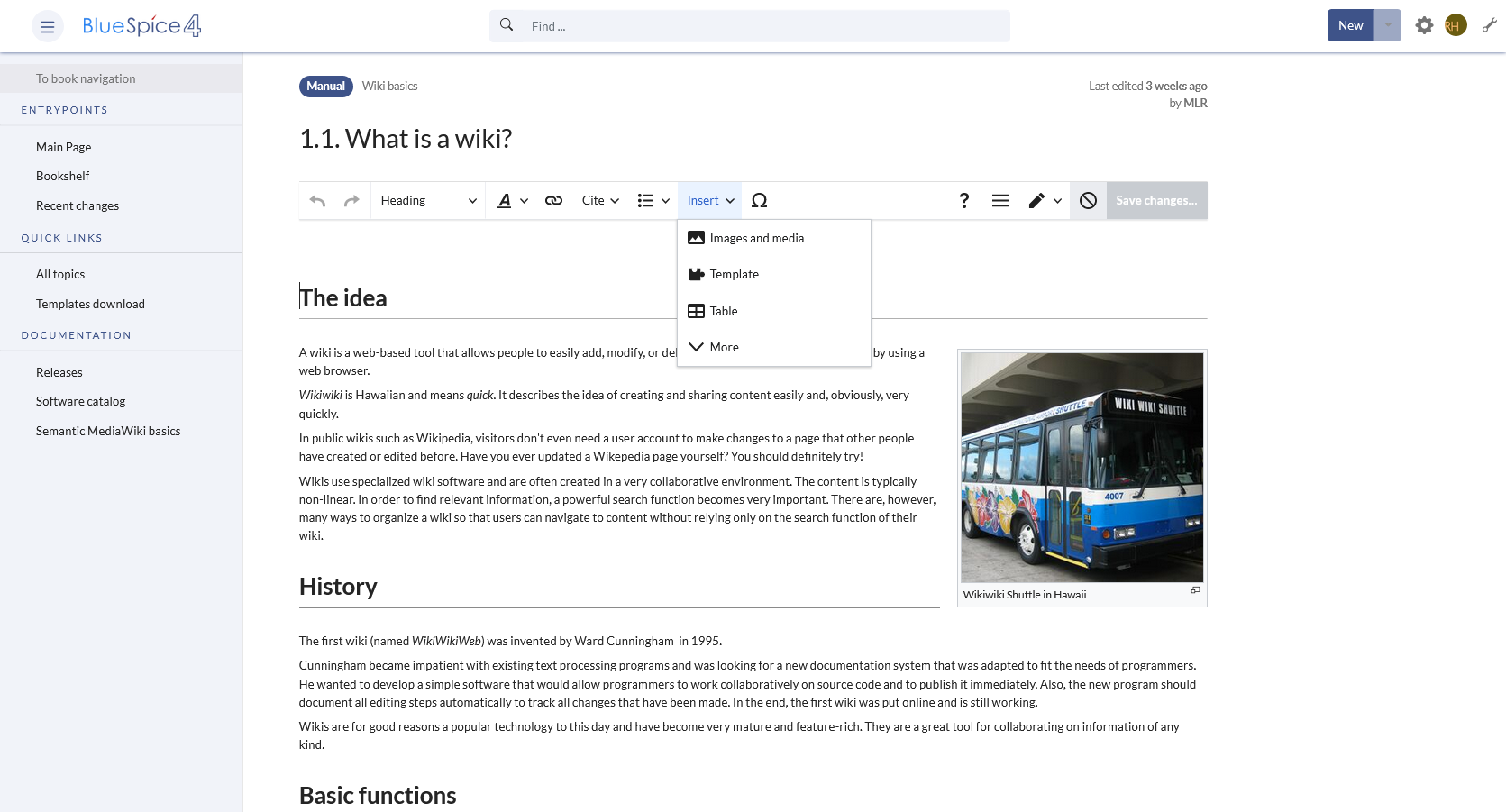Open page options hamburger in editor toolbar
1506x812 pixels.
pos(999,201)
